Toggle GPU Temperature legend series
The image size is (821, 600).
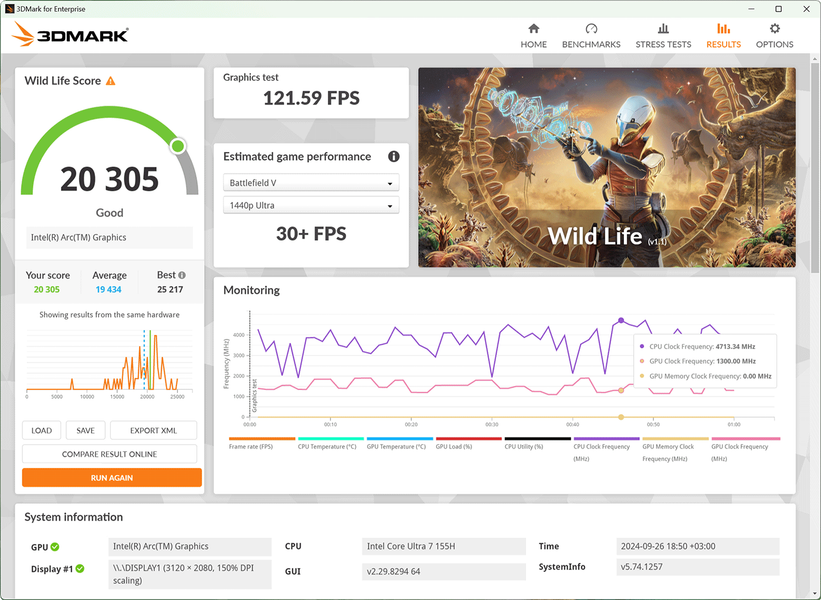[x=400, y=444]
